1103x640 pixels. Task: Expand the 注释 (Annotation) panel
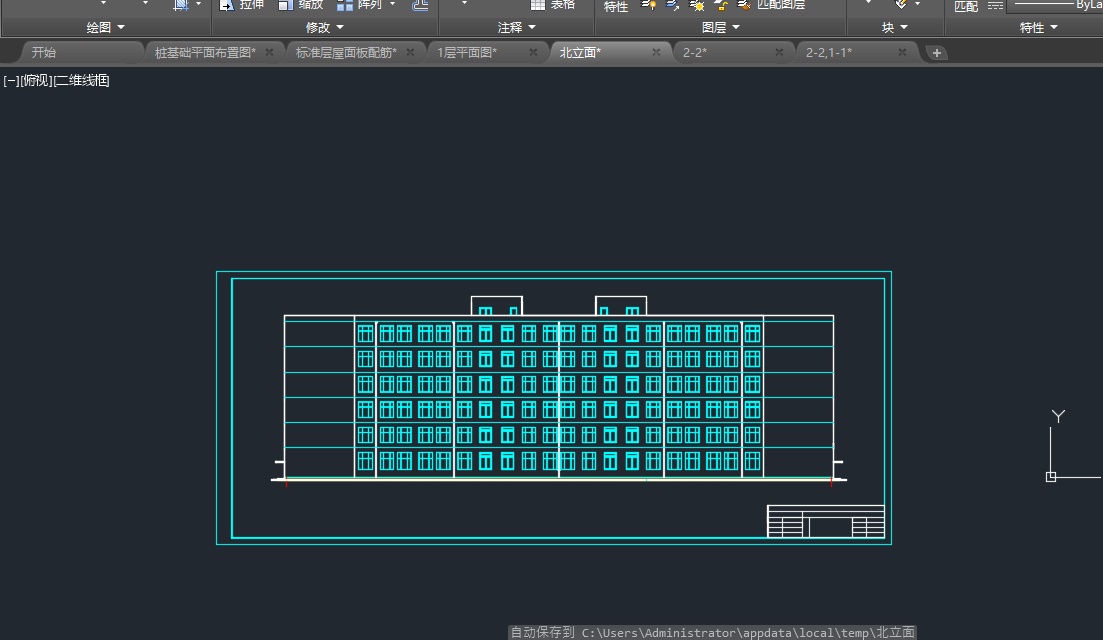(517, 28)
